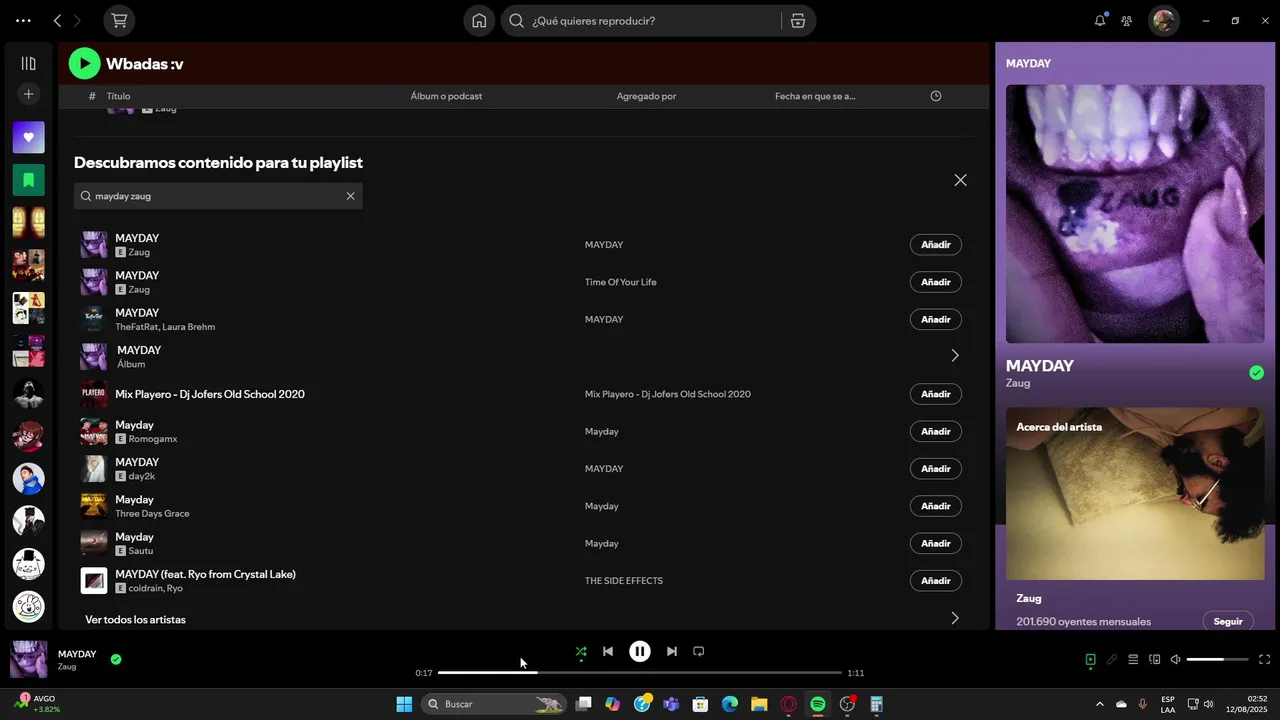This screenshot has height=720, width=1280.
Task: Toggle the Now Playing view icon
Action: click(x=1090, y=659)
